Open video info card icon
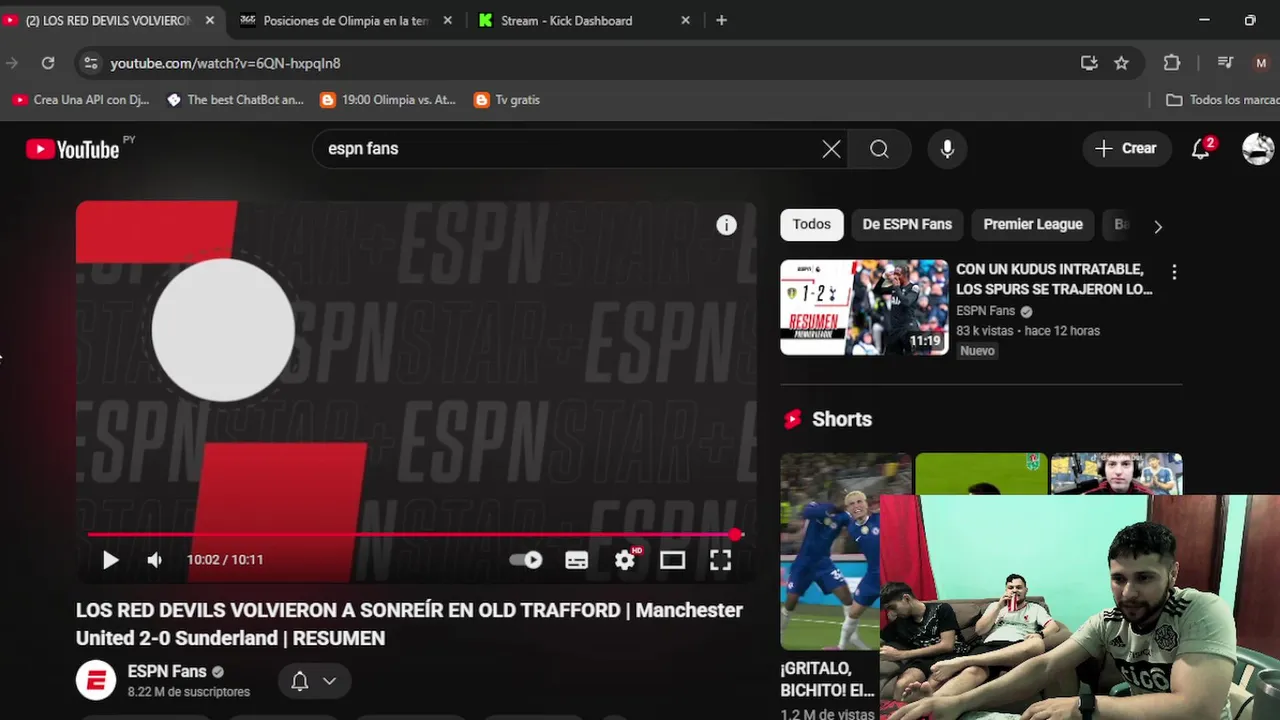This screenshot has width=1280, height=720. 726,225
